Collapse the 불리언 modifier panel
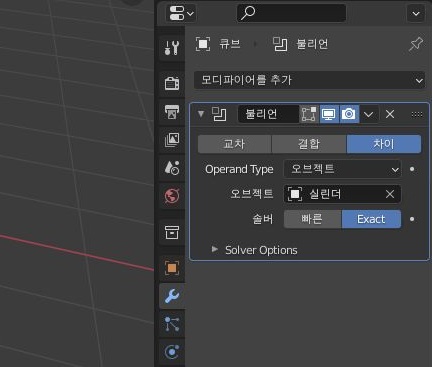Image resolution: width=432 pixels, height=367 pixels. (x=201, y=114)
